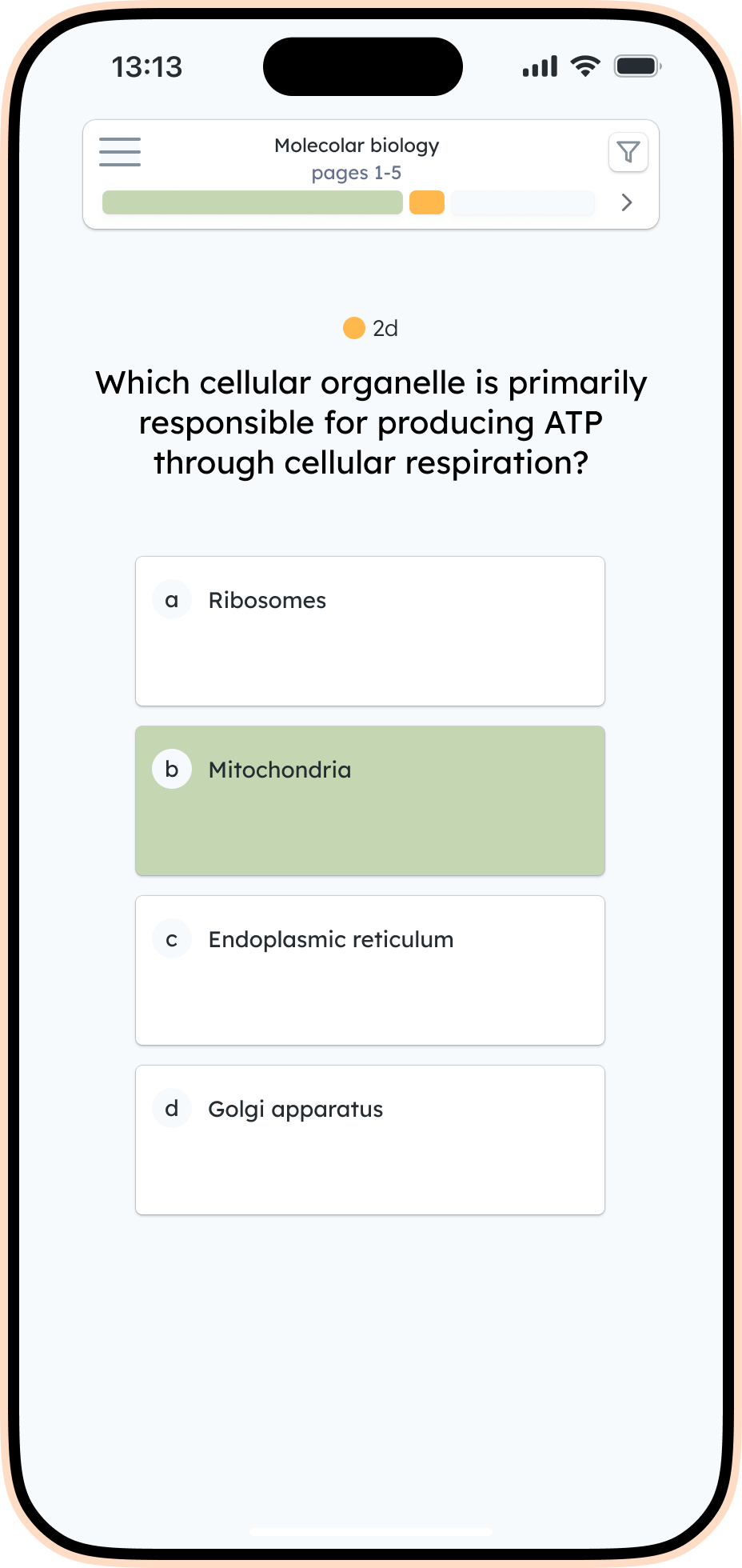Open the filter funnel icon
This screenshot has width=742, height=1568.
pyautogui.click(x=628, y=152)
